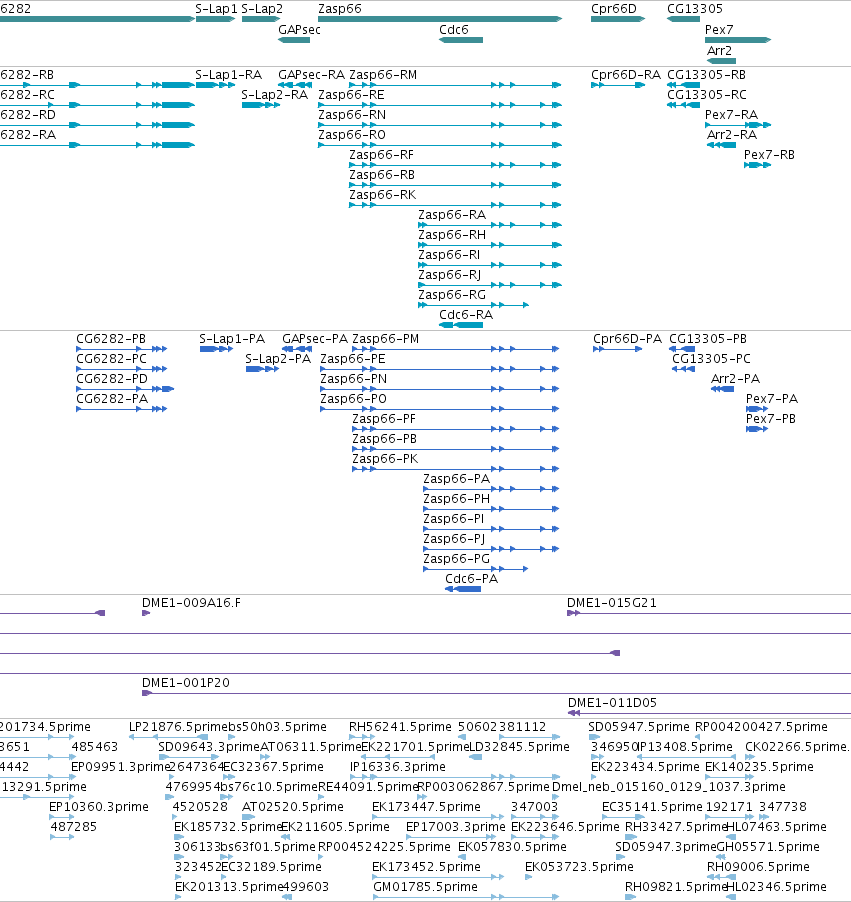Select EST RH56241.5prime

pos(361,737)
